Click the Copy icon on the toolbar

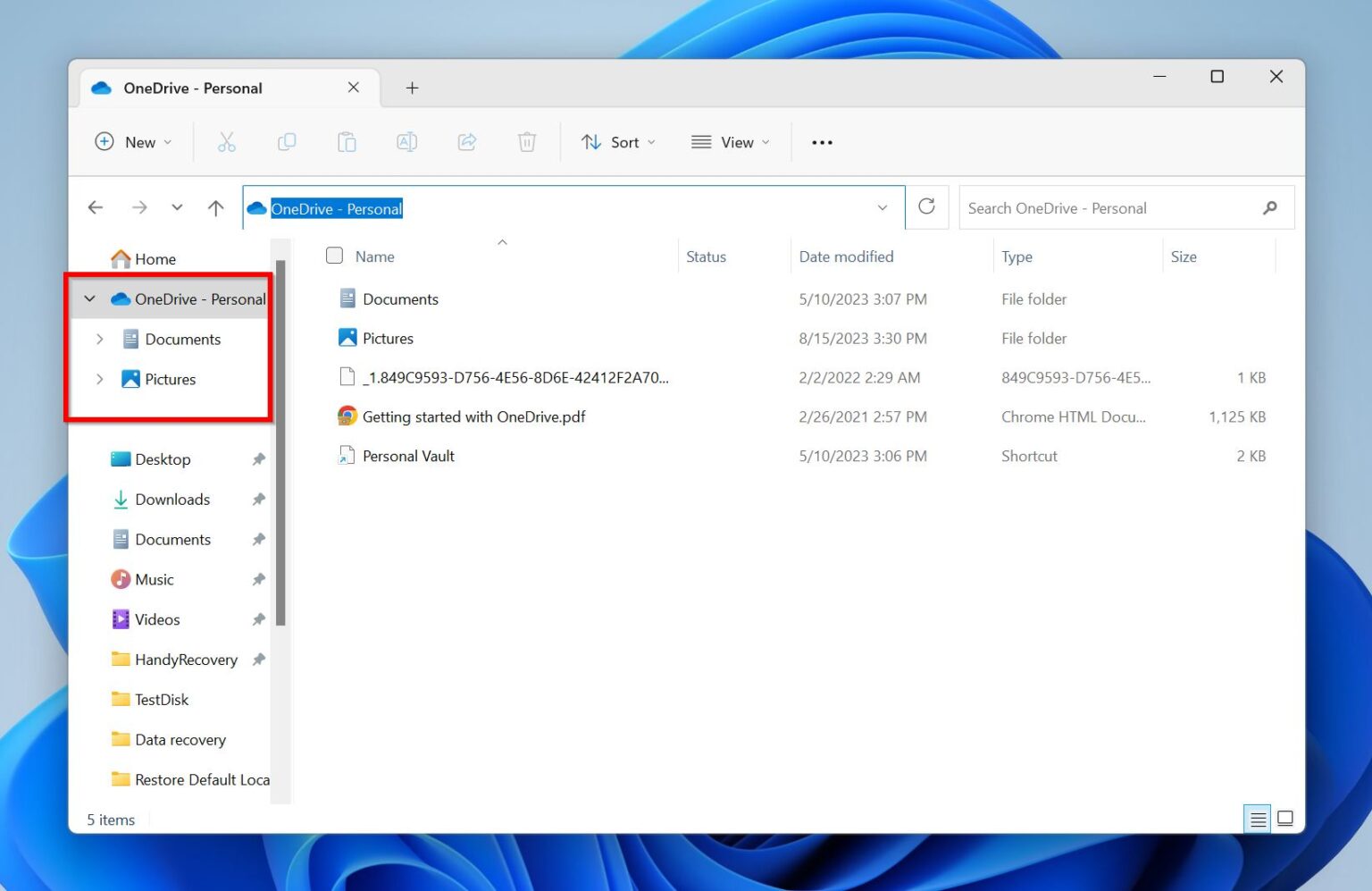287,141
